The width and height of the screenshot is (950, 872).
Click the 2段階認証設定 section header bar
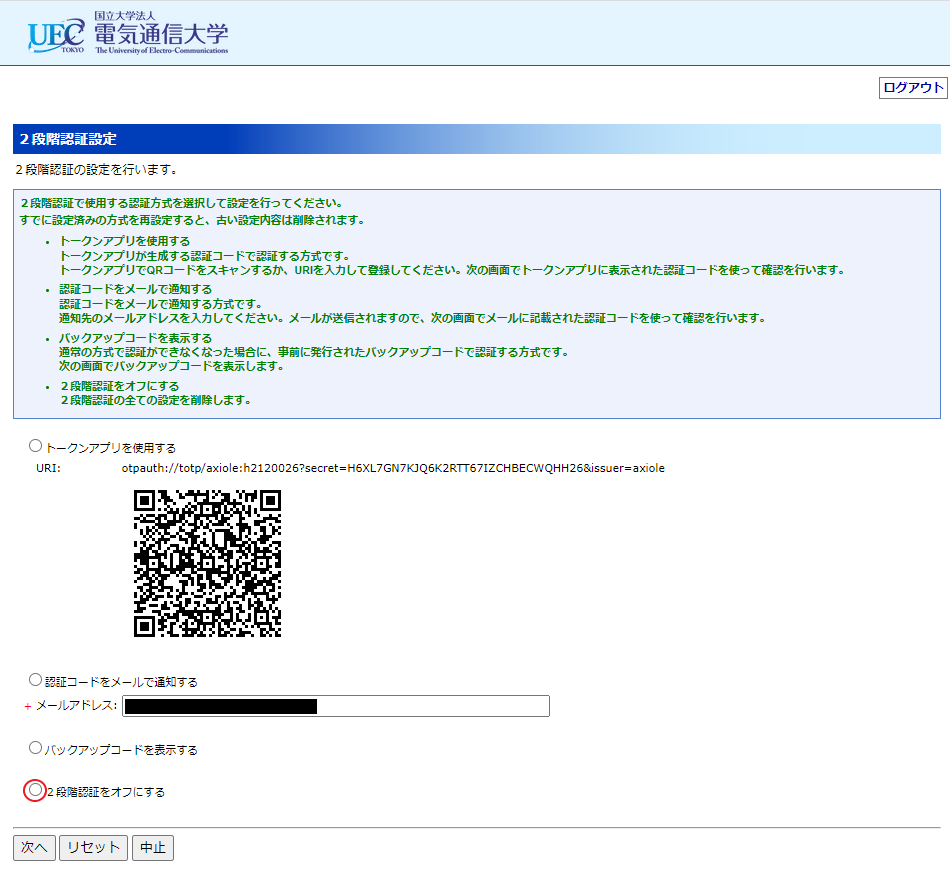click(x=476, y=139)
